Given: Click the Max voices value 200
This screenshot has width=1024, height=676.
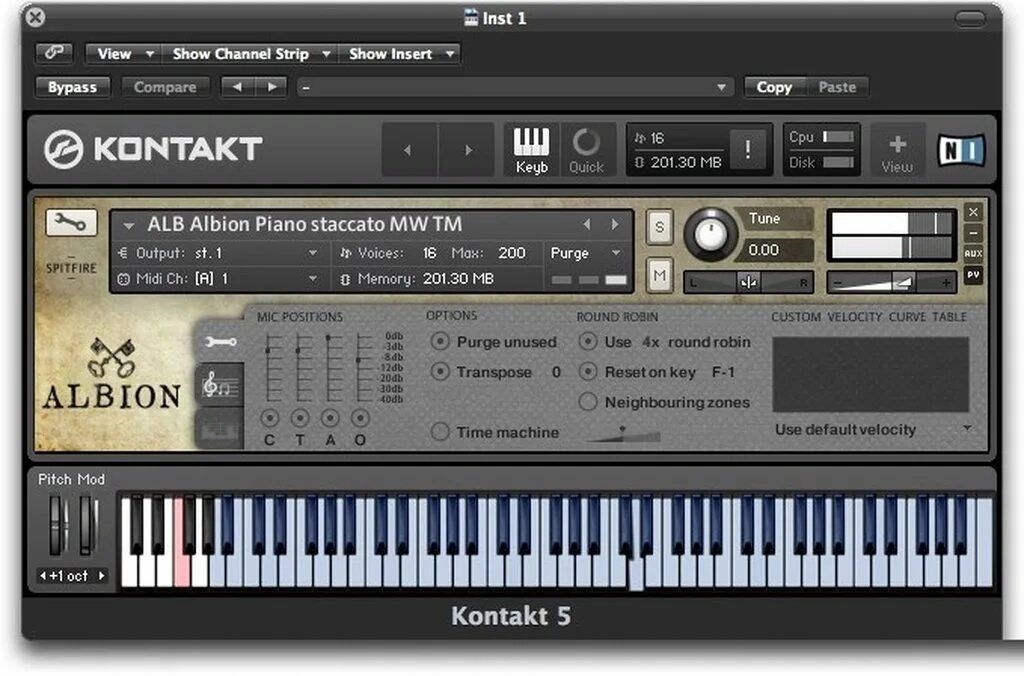Looking at the screenshot, I should (x=511, y=253).
